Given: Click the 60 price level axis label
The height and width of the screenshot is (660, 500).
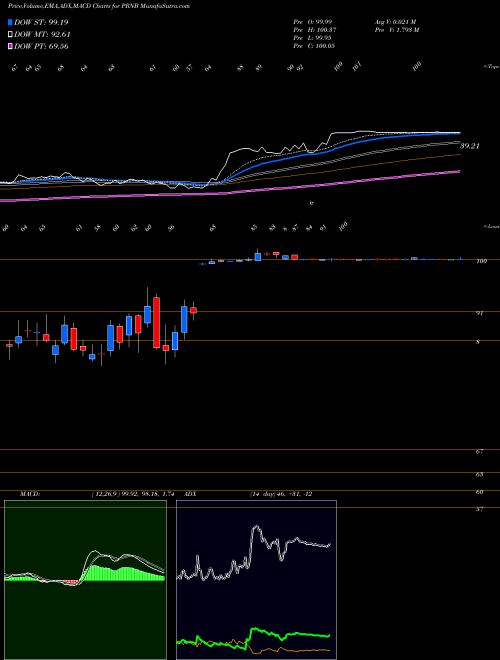Looking at the screenshot, I should click(x=479, y=492).
